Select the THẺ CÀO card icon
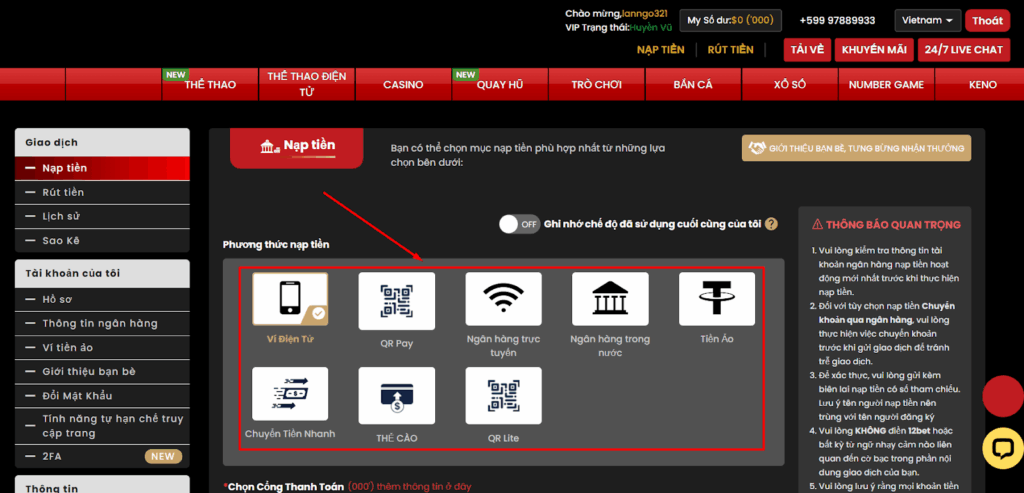 396,396
